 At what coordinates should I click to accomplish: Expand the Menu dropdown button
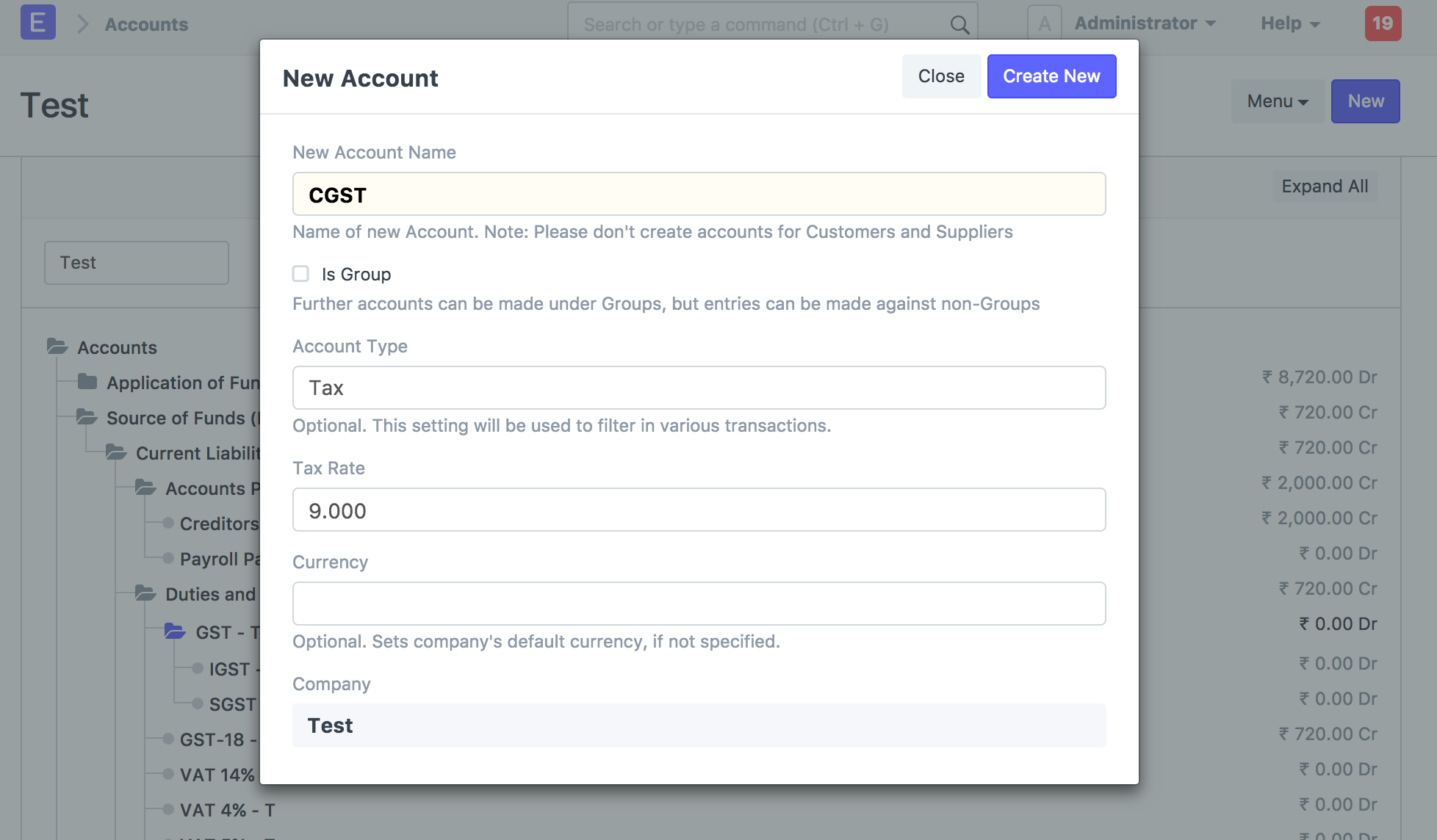(x=1277, y=101)
